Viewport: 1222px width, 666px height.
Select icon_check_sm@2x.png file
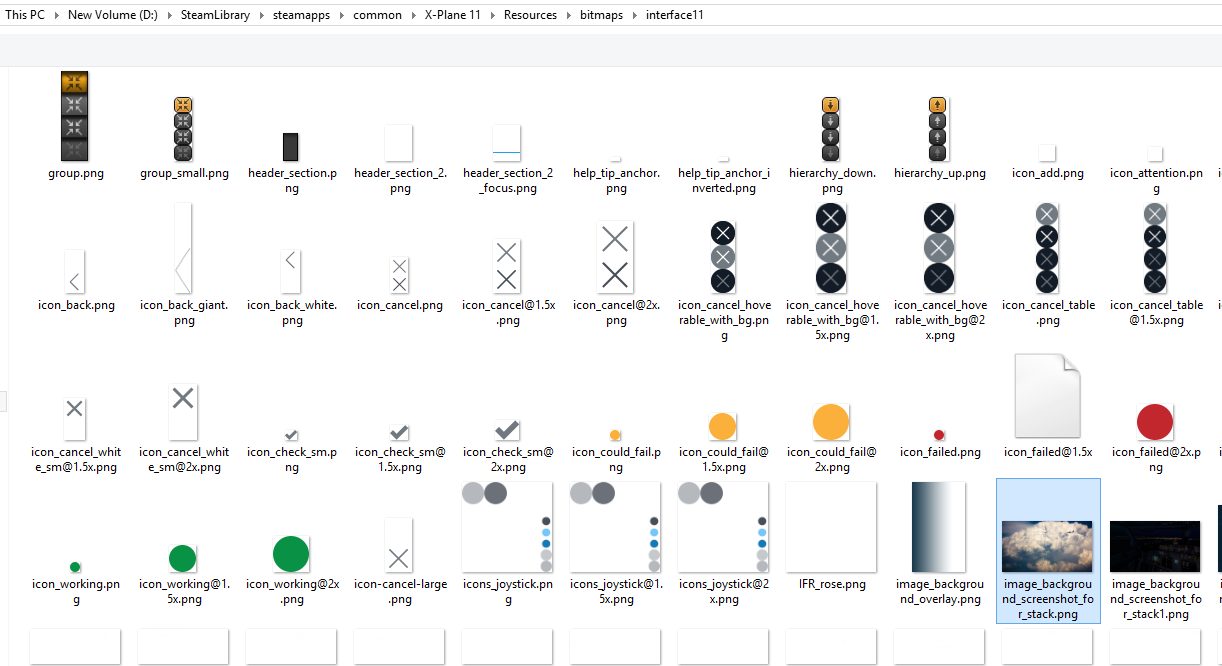(x=507, y=430)
